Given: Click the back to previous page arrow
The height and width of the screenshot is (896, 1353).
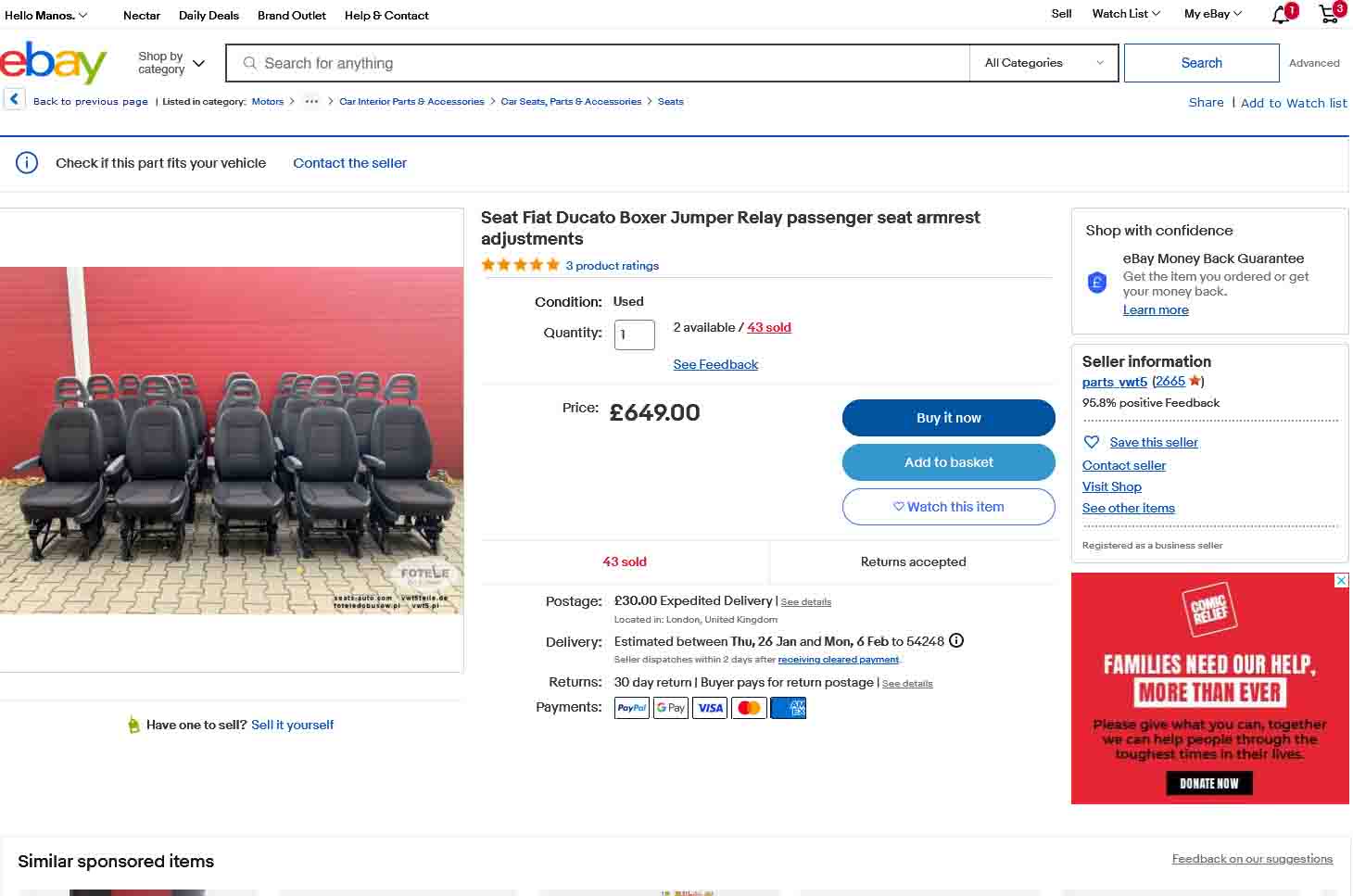Looking at the screenshot, I should [14, 100].
